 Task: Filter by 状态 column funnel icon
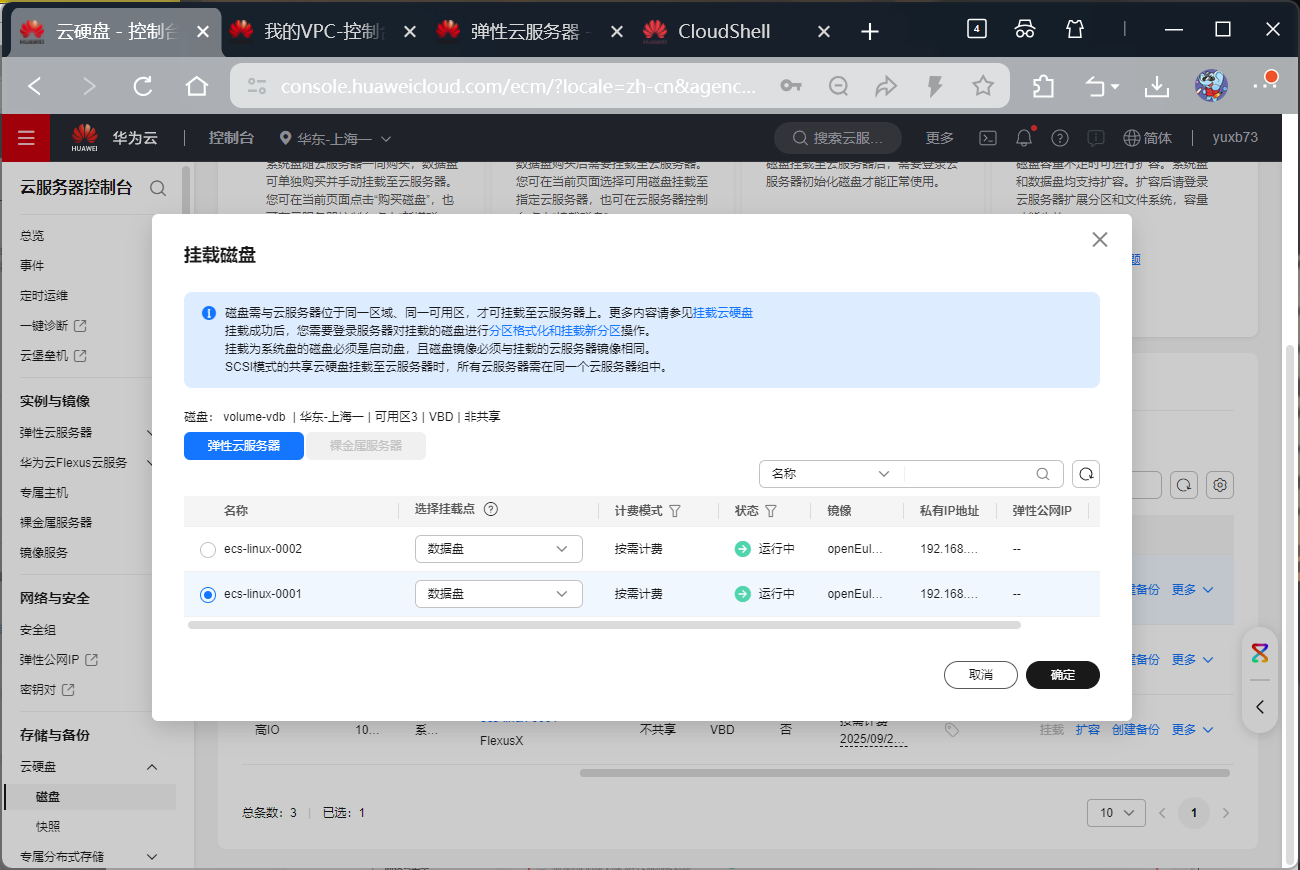(x=771, y=511)
